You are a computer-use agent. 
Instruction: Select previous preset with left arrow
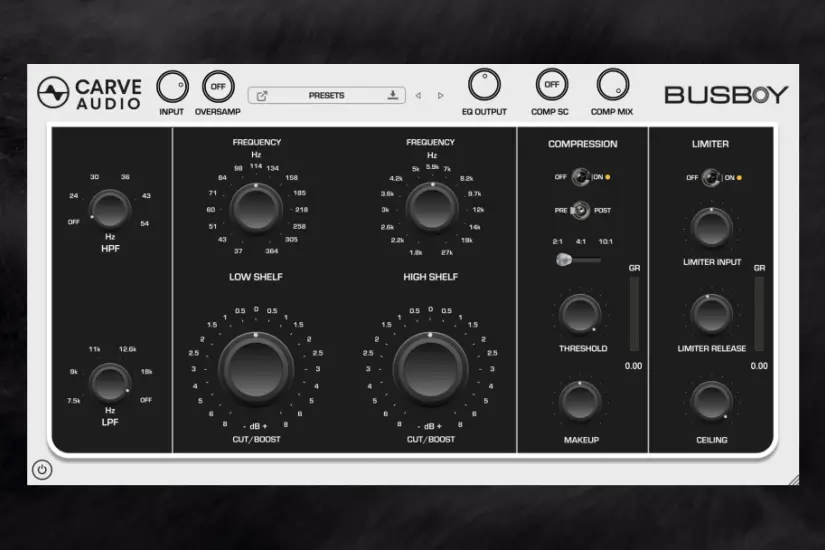click(418, 96)
